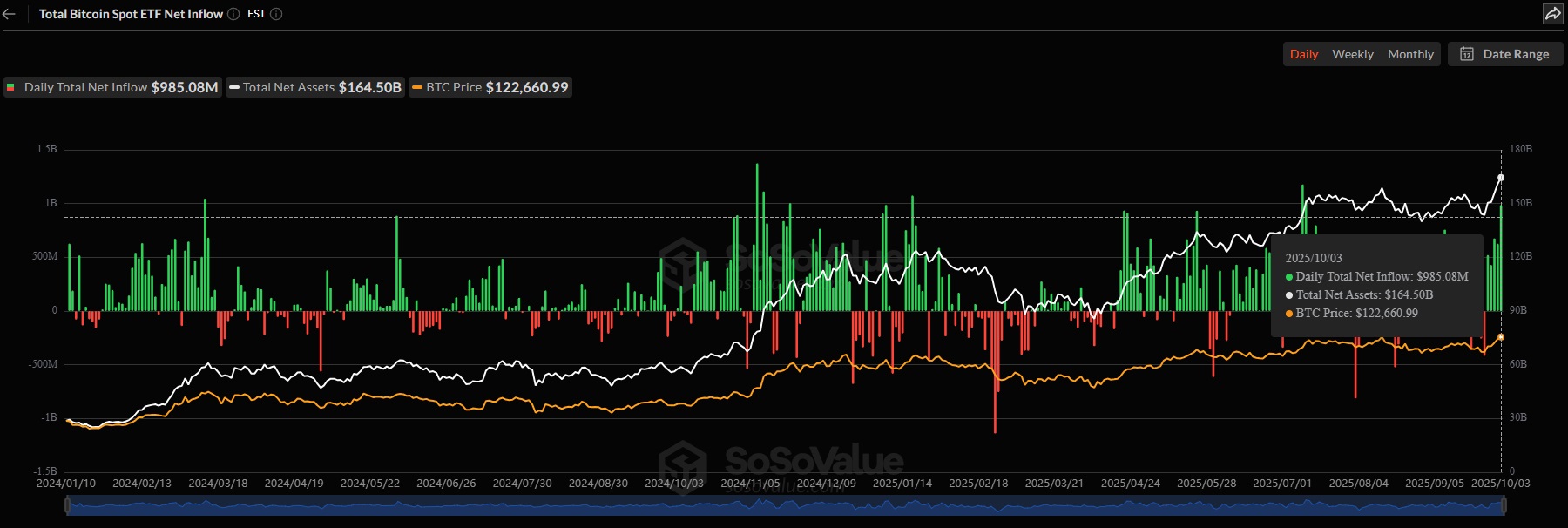Image resolution: width=1568 pixels, height=528 pixels.
Task: Toggle the Daily Total Net Inflow series
Action: (113, 87)
